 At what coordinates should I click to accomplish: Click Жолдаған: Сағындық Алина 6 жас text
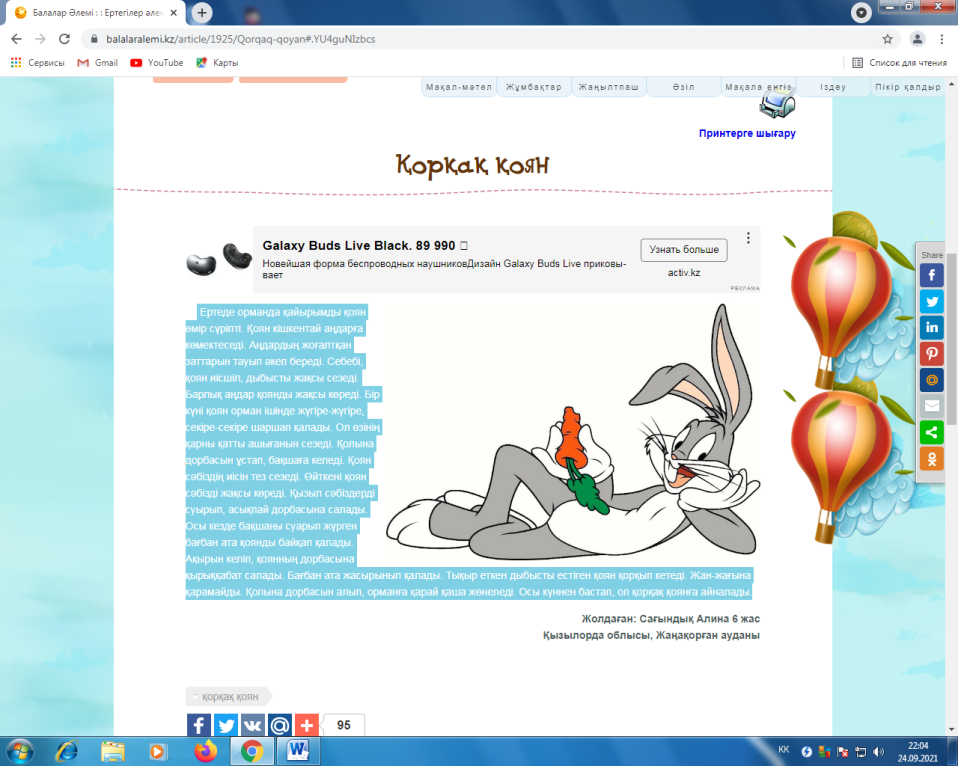(670, 619)
